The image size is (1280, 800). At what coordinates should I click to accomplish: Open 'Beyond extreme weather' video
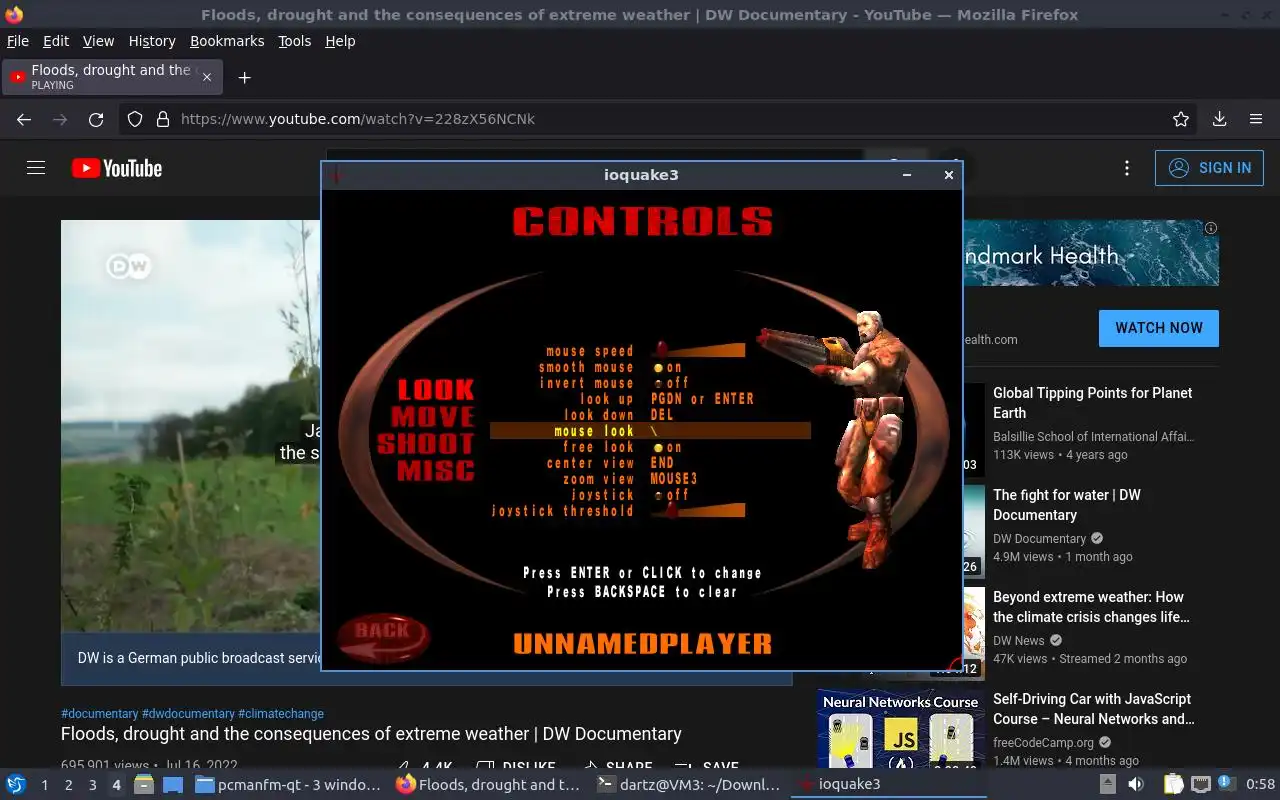(1091, 607)
